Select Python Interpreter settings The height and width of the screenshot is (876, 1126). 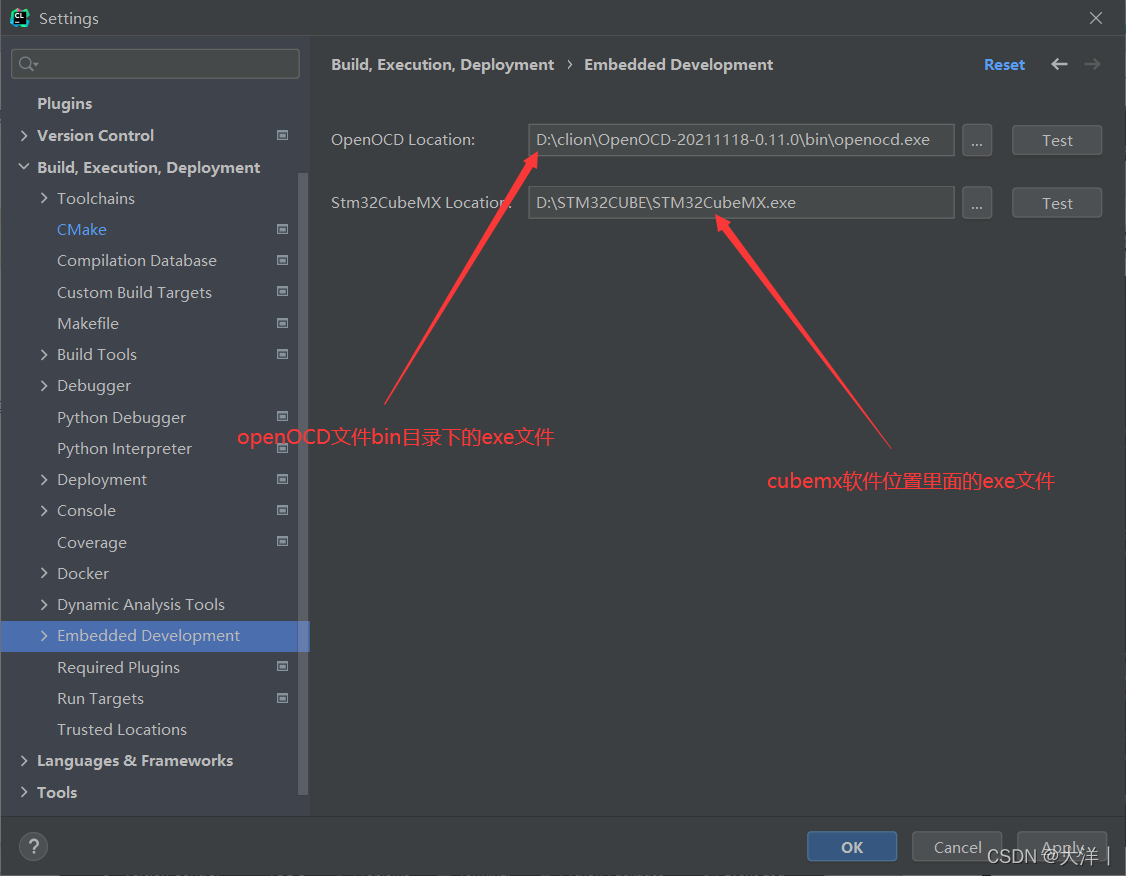(124, 448)
